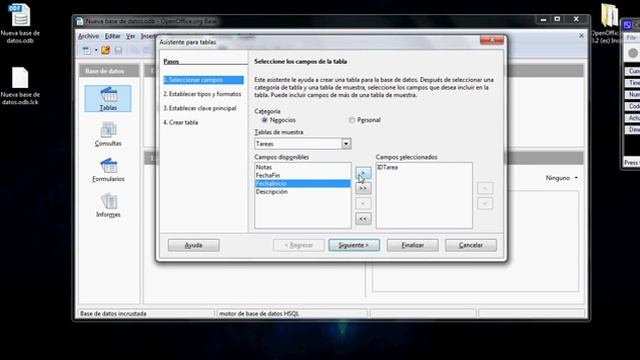Open the Archivo menu
The height and width of the screenshot is (360, 640).
coord(88,36)
